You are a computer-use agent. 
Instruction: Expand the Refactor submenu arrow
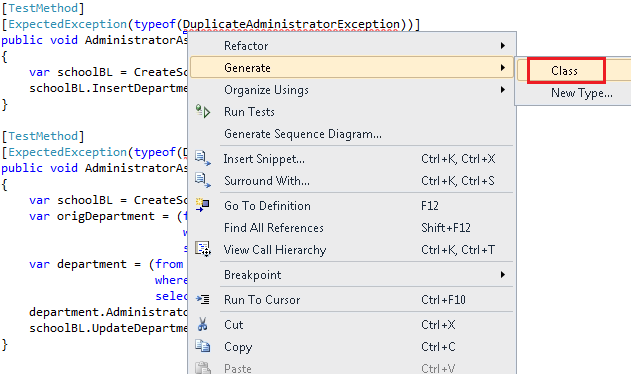(x=503, y=45)
